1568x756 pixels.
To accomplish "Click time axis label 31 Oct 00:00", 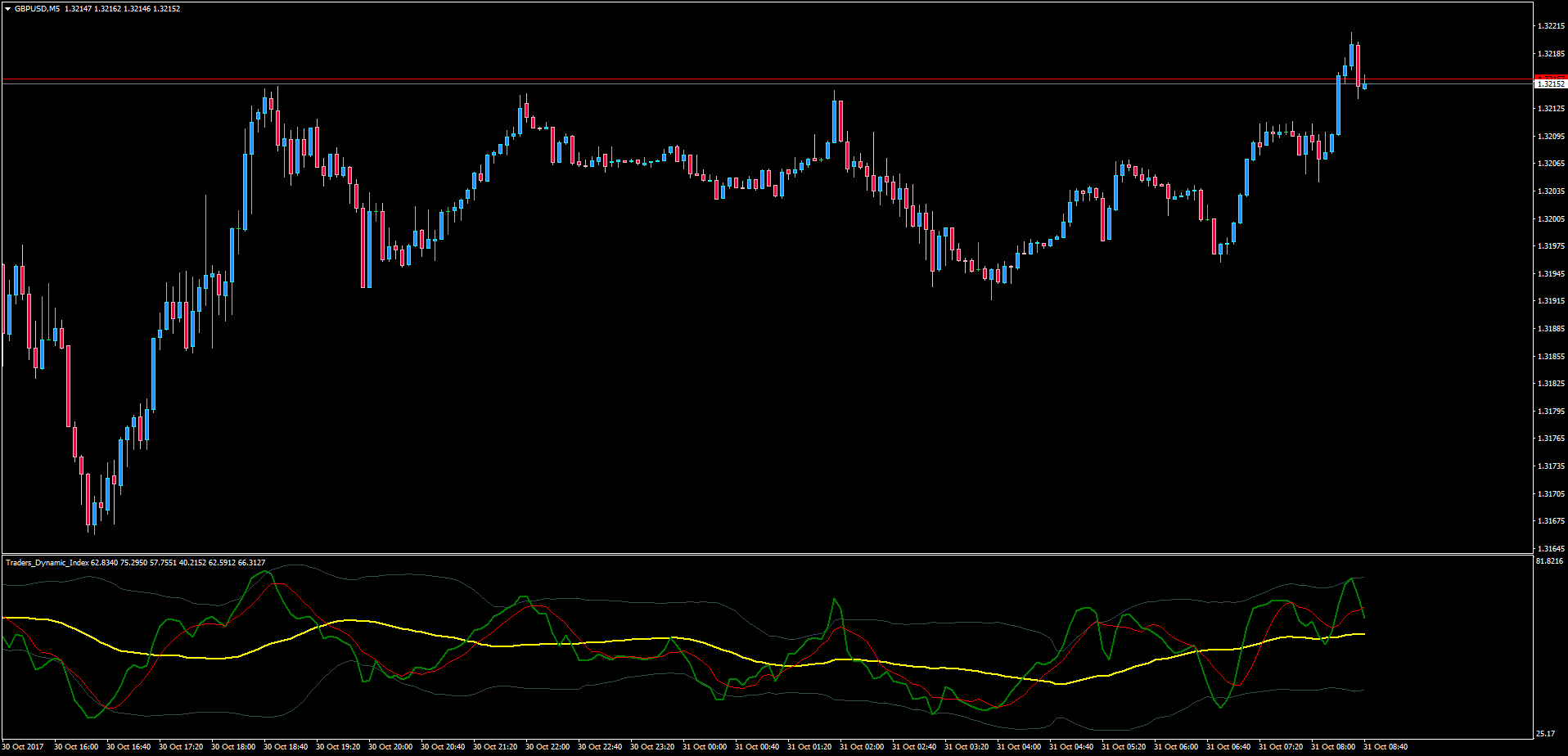I will [x=705, y=747].
